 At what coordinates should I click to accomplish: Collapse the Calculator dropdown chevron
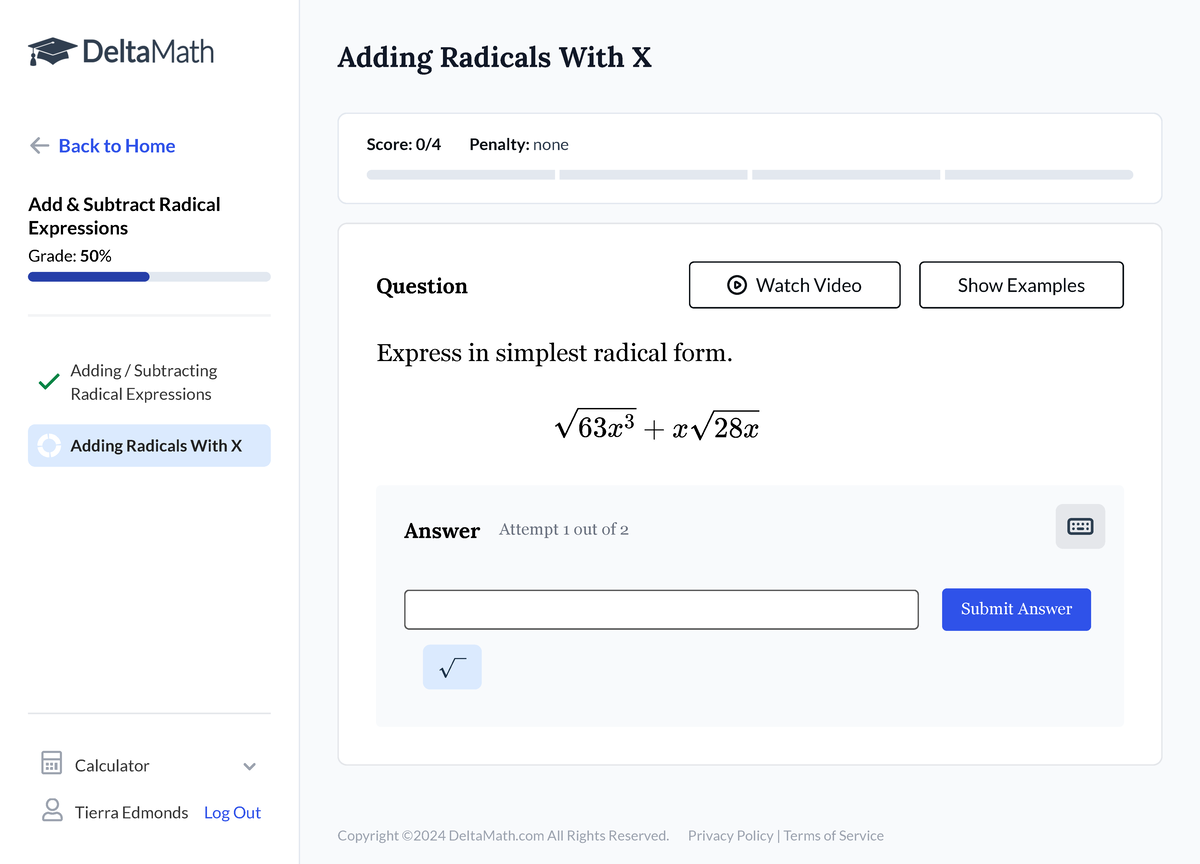click(x=249, y=765)
